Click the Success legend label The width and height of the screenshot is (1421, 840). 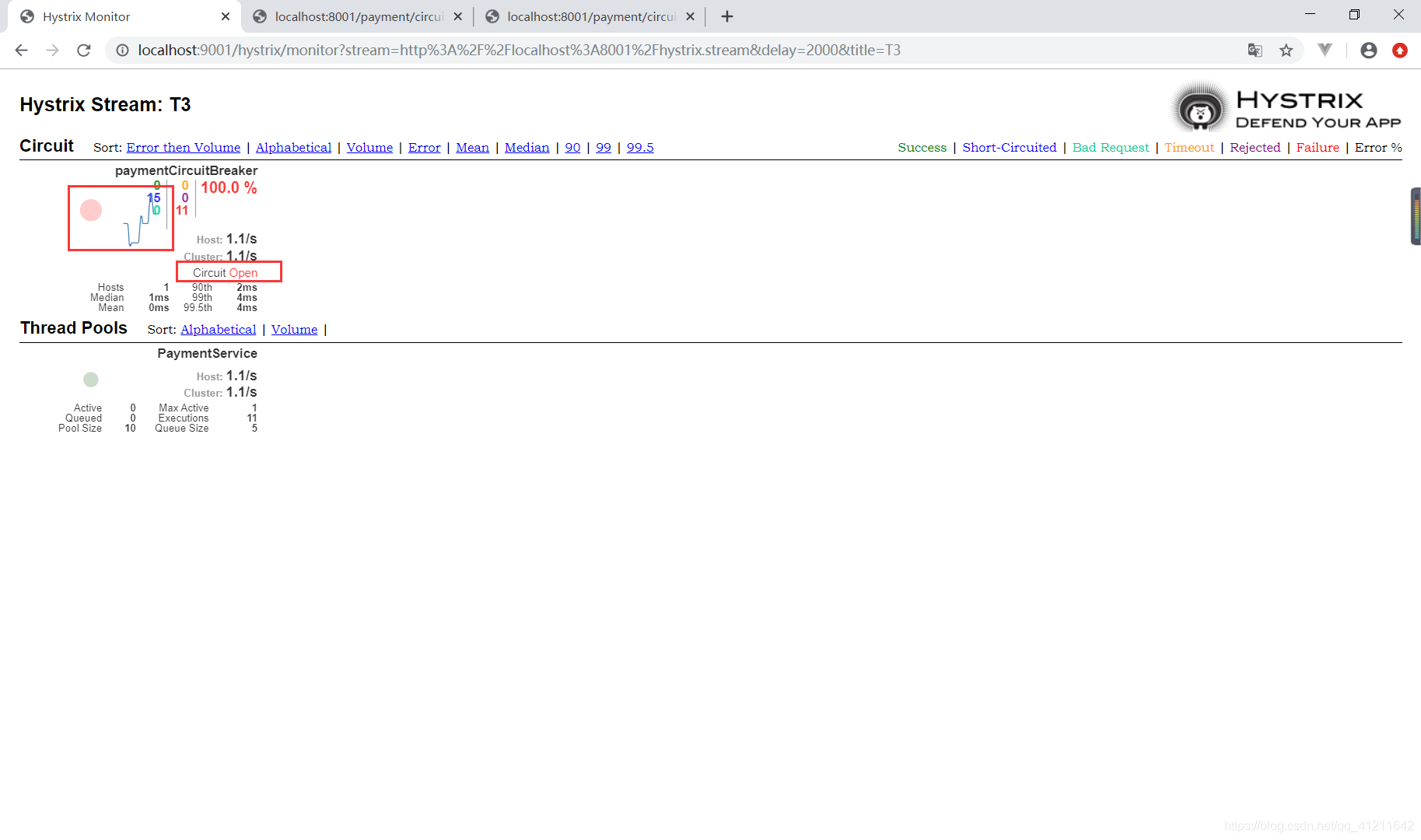(922, 148)
